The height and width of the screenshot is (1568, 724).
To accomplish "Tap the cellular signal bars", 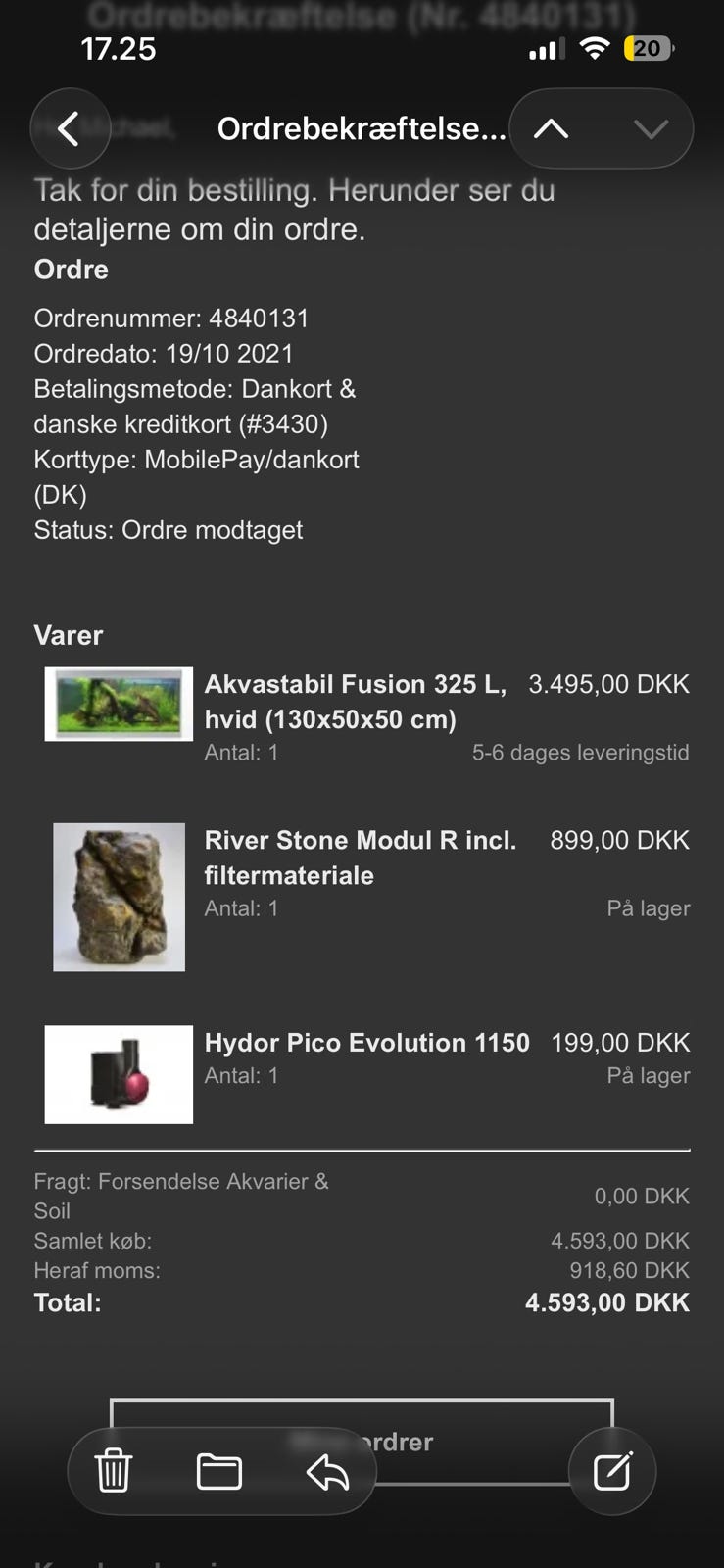I will click(547, 49).
